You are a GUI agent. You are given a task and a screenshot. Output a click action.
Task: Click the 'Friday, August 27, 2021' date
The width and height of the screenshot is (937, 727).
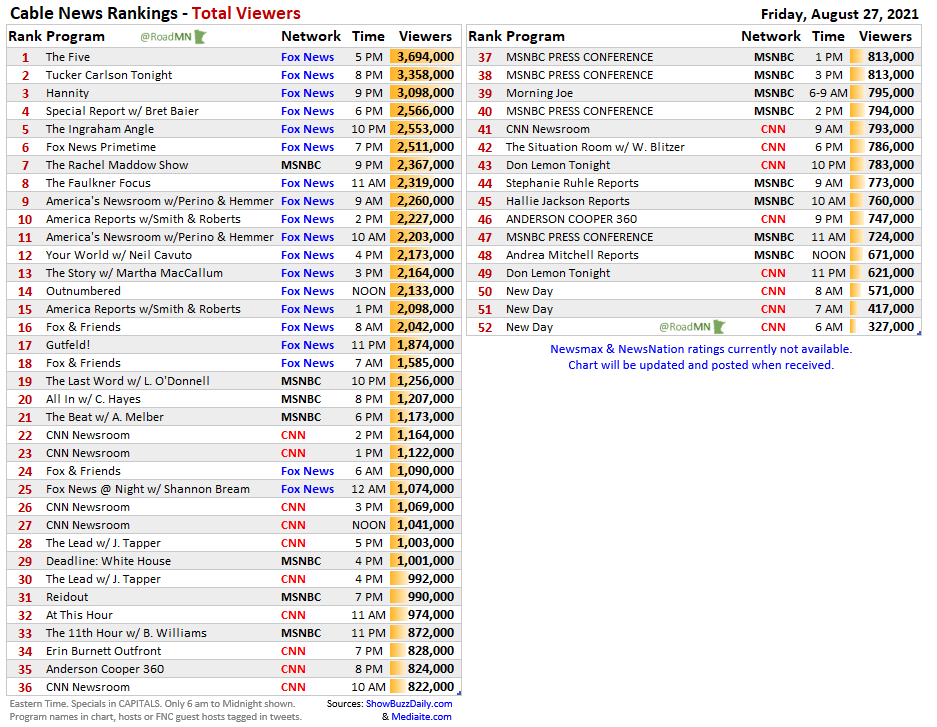840,14
